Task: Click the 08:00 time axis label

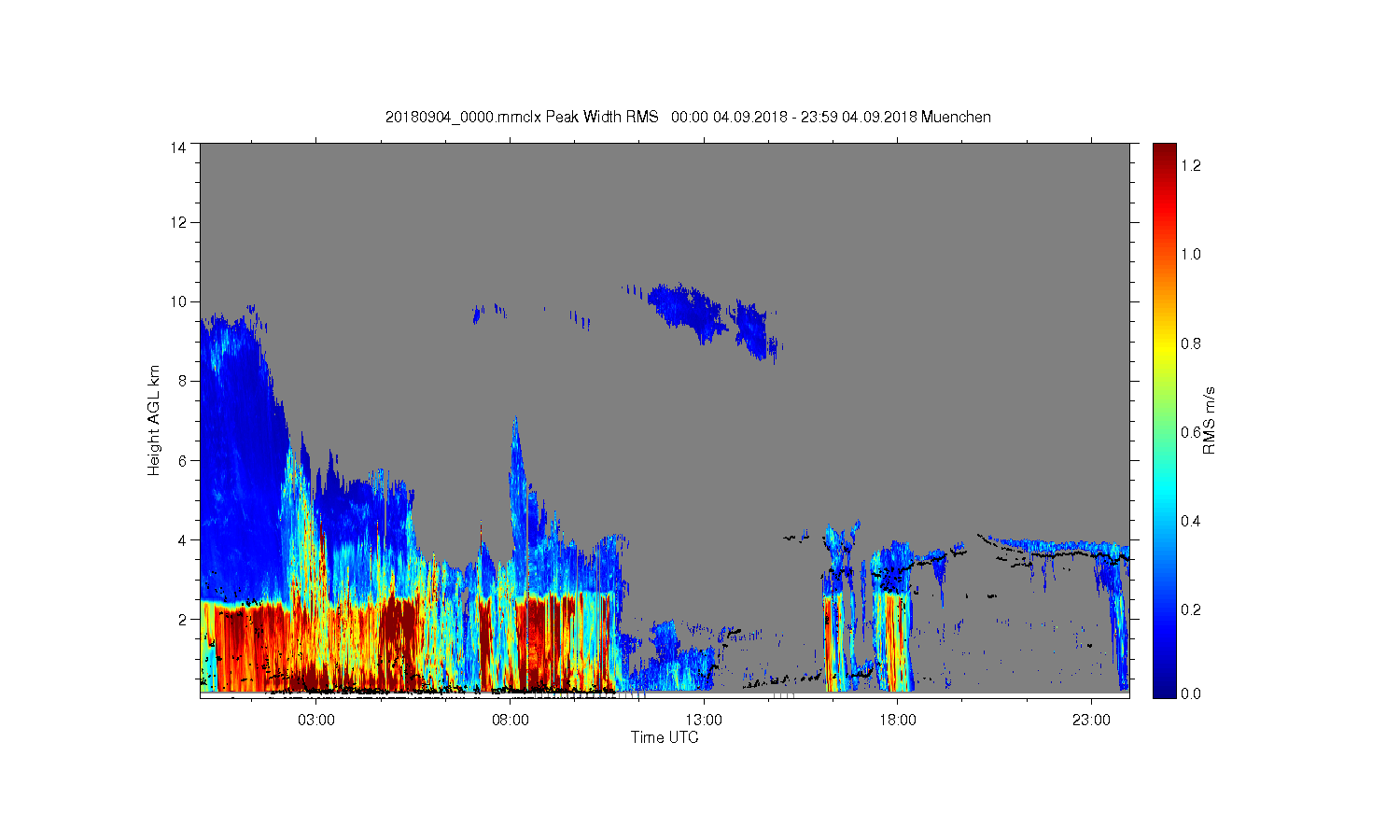Action: pyautogui.click(x=511, y=721)
